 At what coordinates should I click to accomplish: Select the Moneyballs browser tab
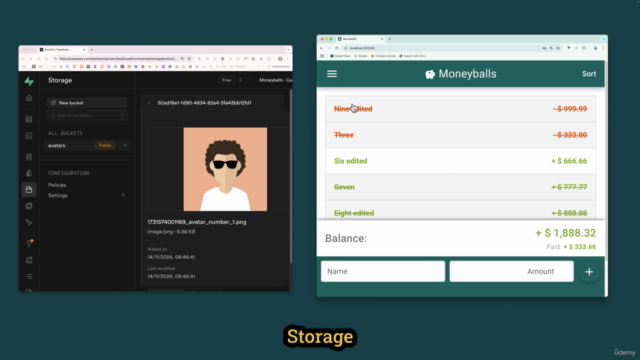click(x=360, y=39)
